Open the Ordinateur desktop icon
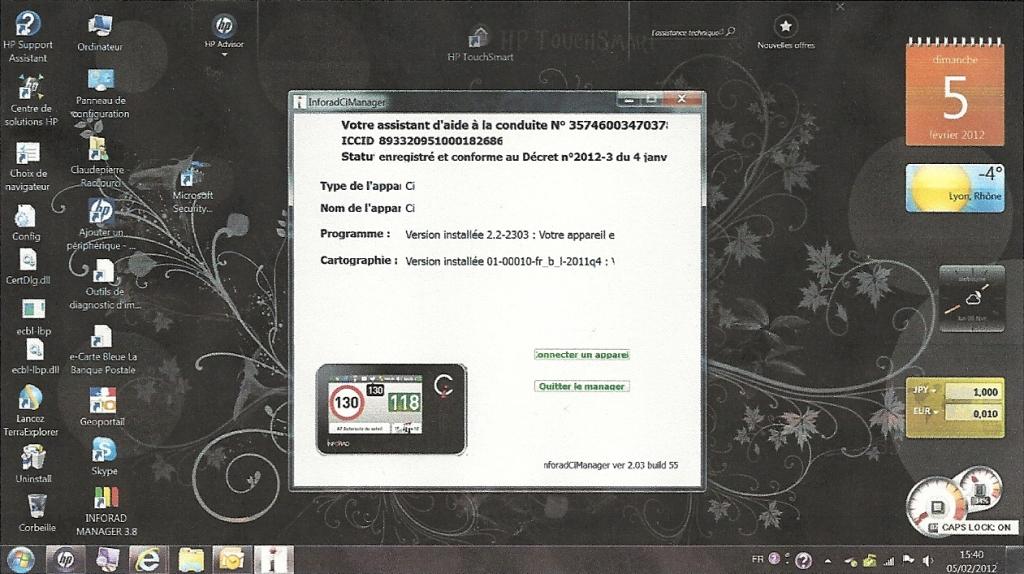Viewport: 1024px width, 574px height. pyautogui.click(x=100, y=33)
